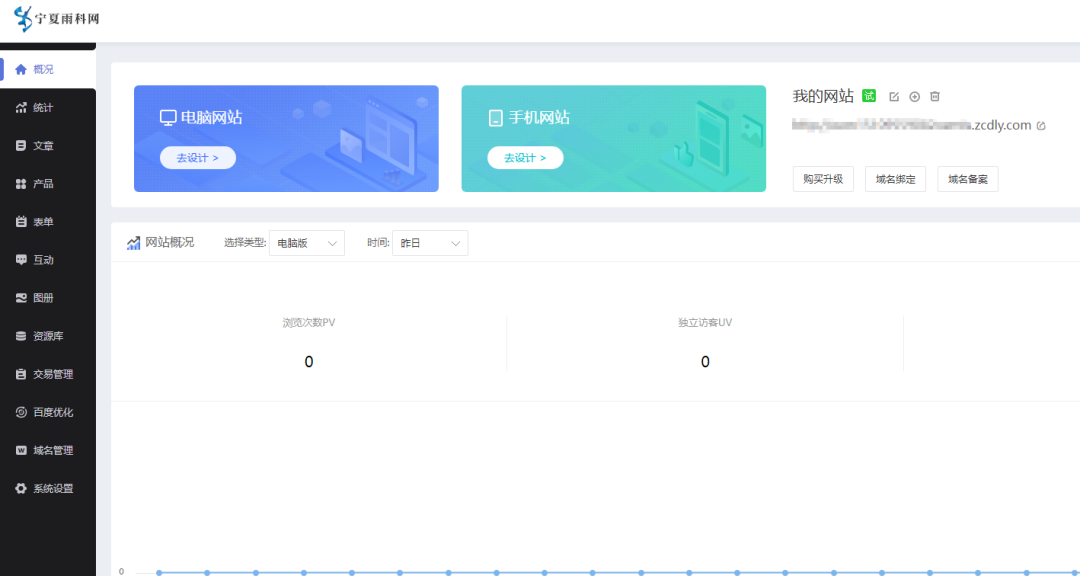
Task: Click the 产品 grid icon in sidebar
Action: point(21,184)
